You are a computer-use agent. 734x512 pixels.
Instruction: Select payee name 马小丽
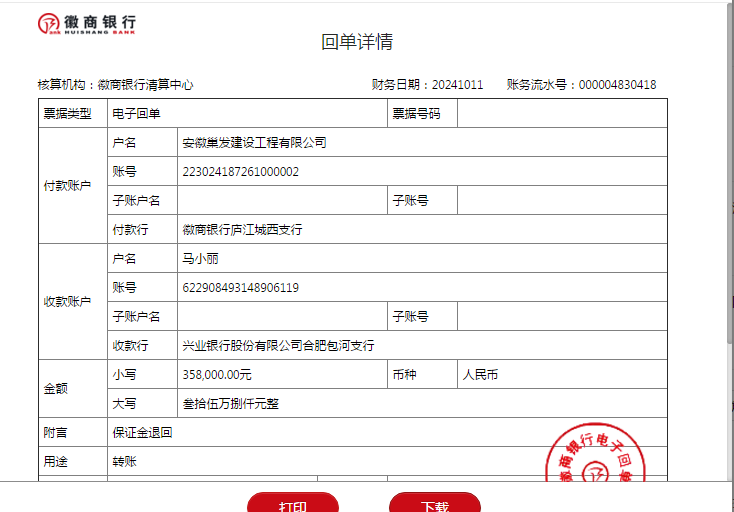[x=200, y=259]
